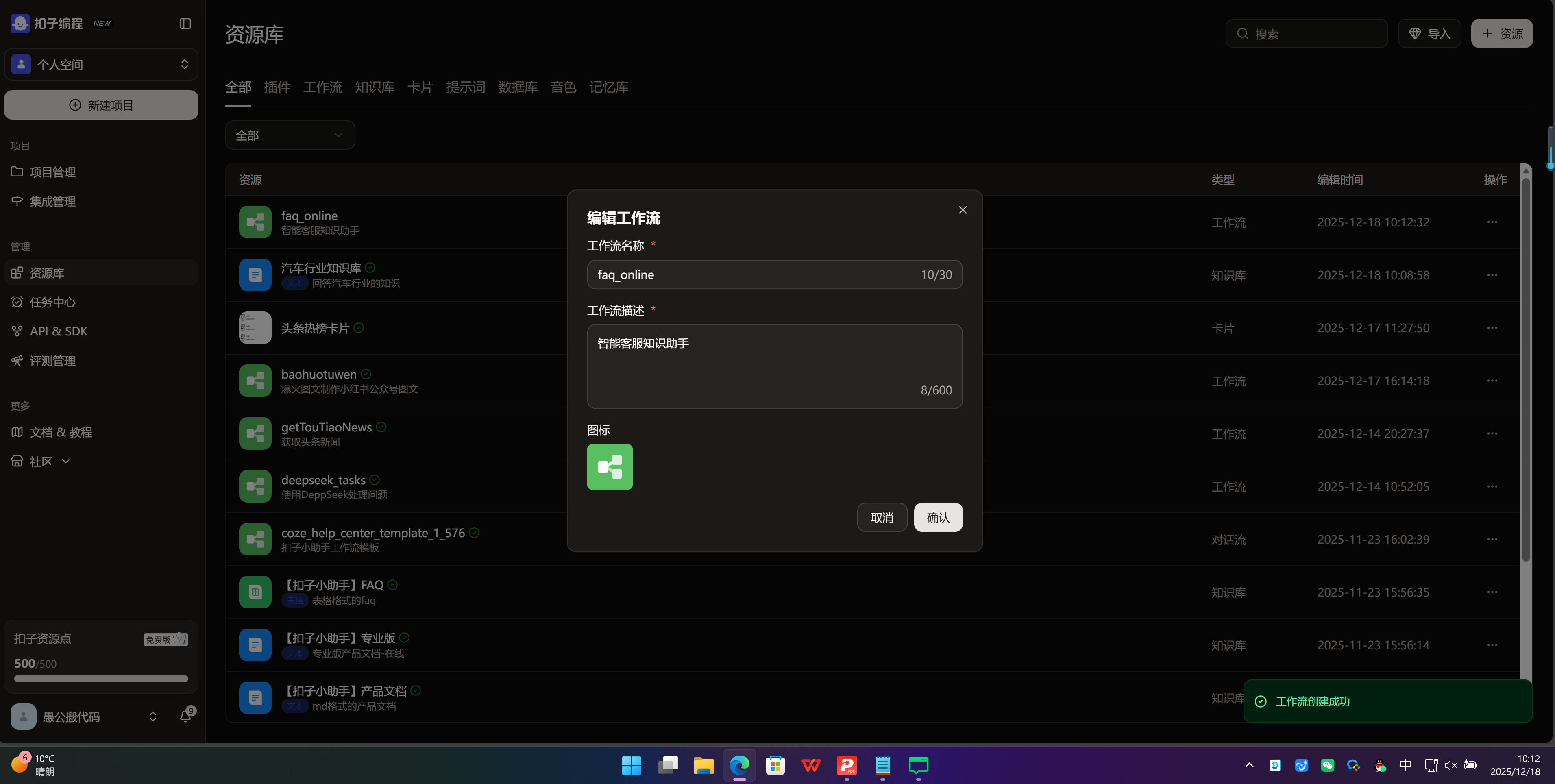Open the notifications bell icon
Image resolution: width=1555 pixels, height=784 pixels.
click(x=185, y=716)
